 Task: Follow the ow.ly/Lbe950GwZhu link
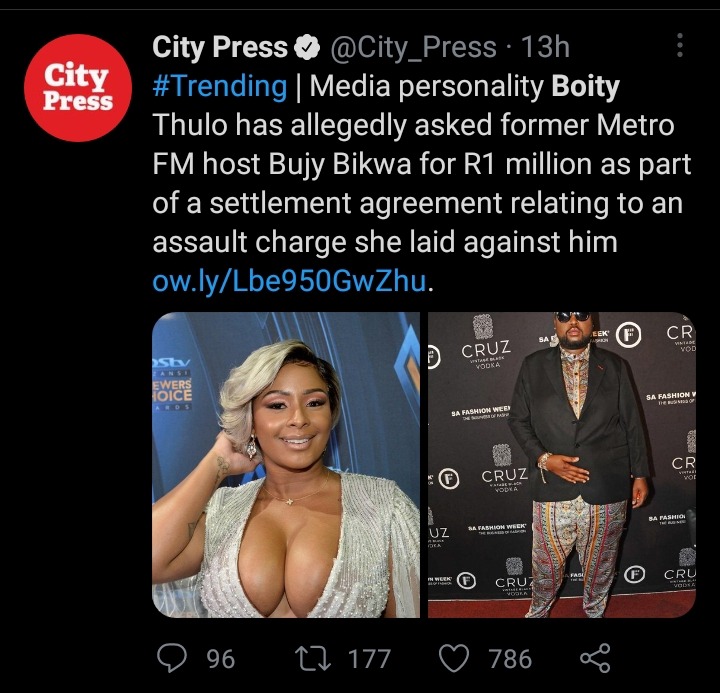click(289, 281)
